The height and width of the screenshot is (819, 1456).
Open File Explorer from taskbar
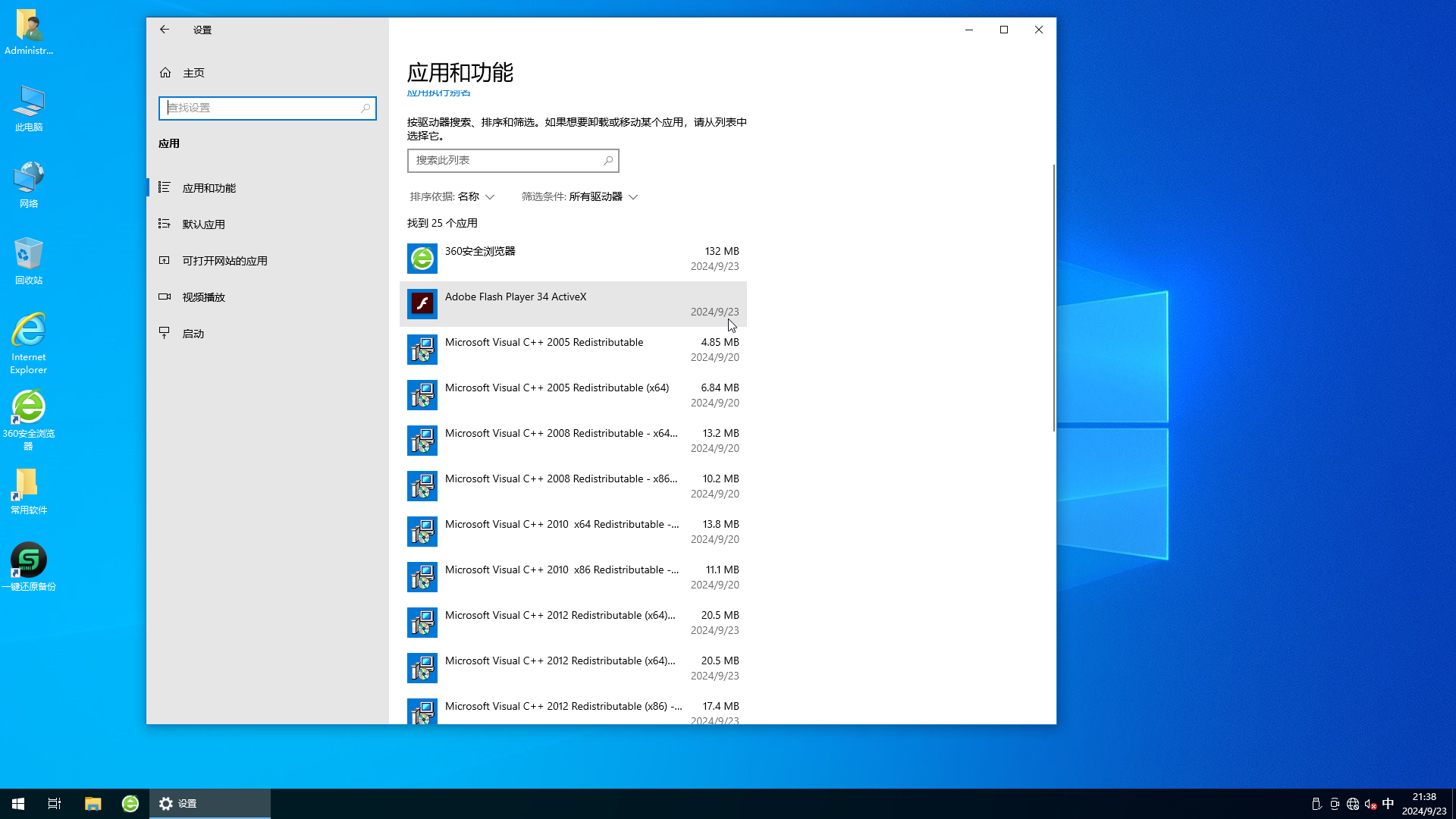pyautogui.click(x=93, y=804)
